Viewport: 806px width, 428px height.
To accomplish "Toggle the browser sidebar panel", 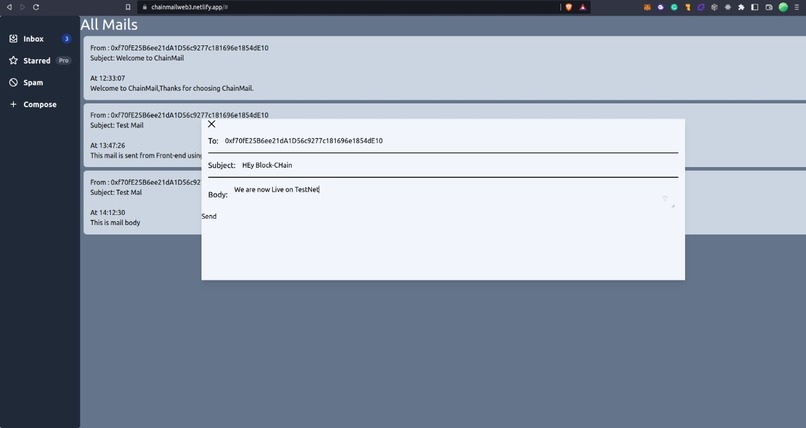I will pos(755,7).
